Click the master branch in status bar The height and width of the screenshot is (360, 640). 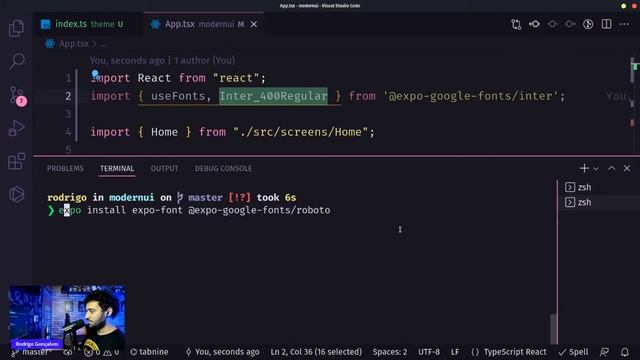[x=31, y=352]
